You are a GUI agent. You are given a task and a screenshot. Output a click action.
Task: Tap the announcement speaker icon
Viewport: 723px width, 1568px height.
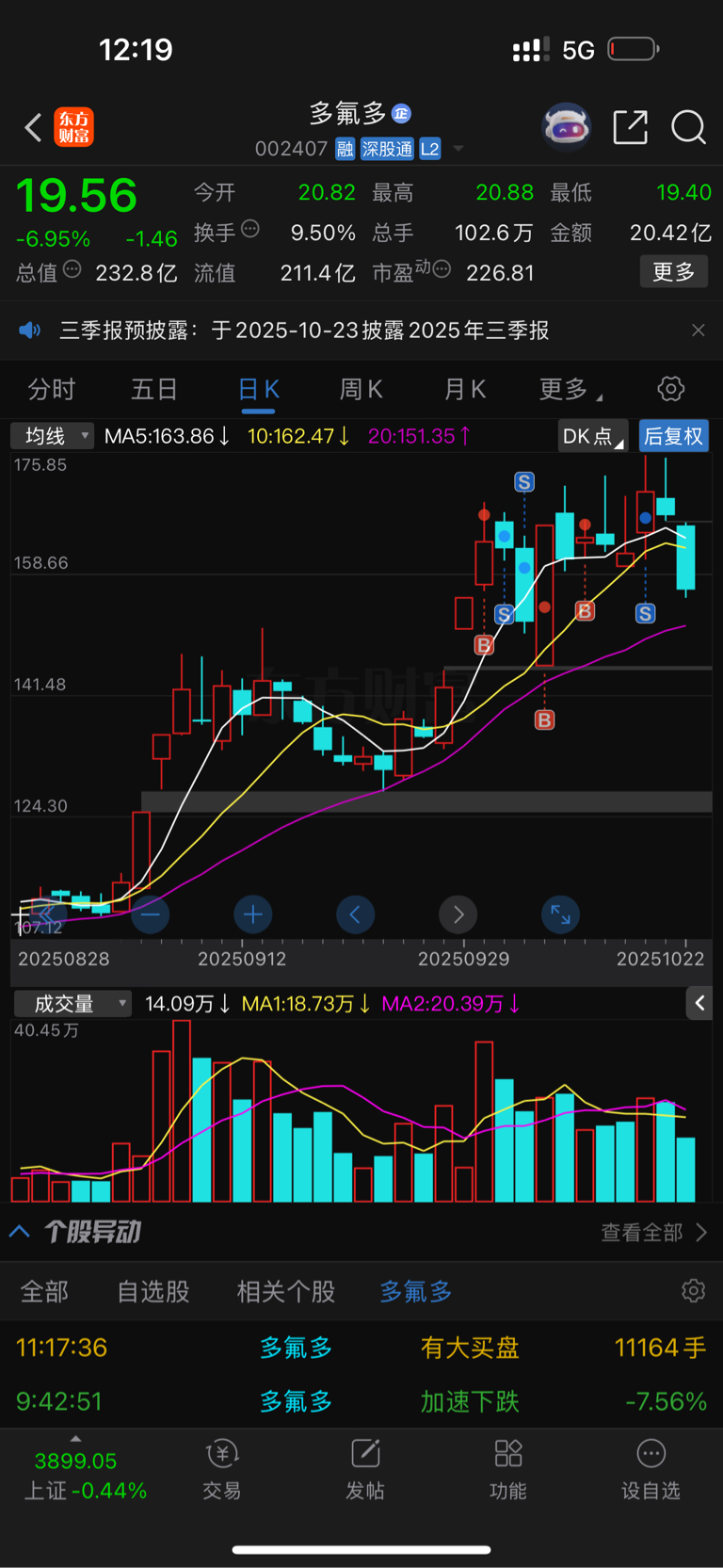[x=30, y=330]
